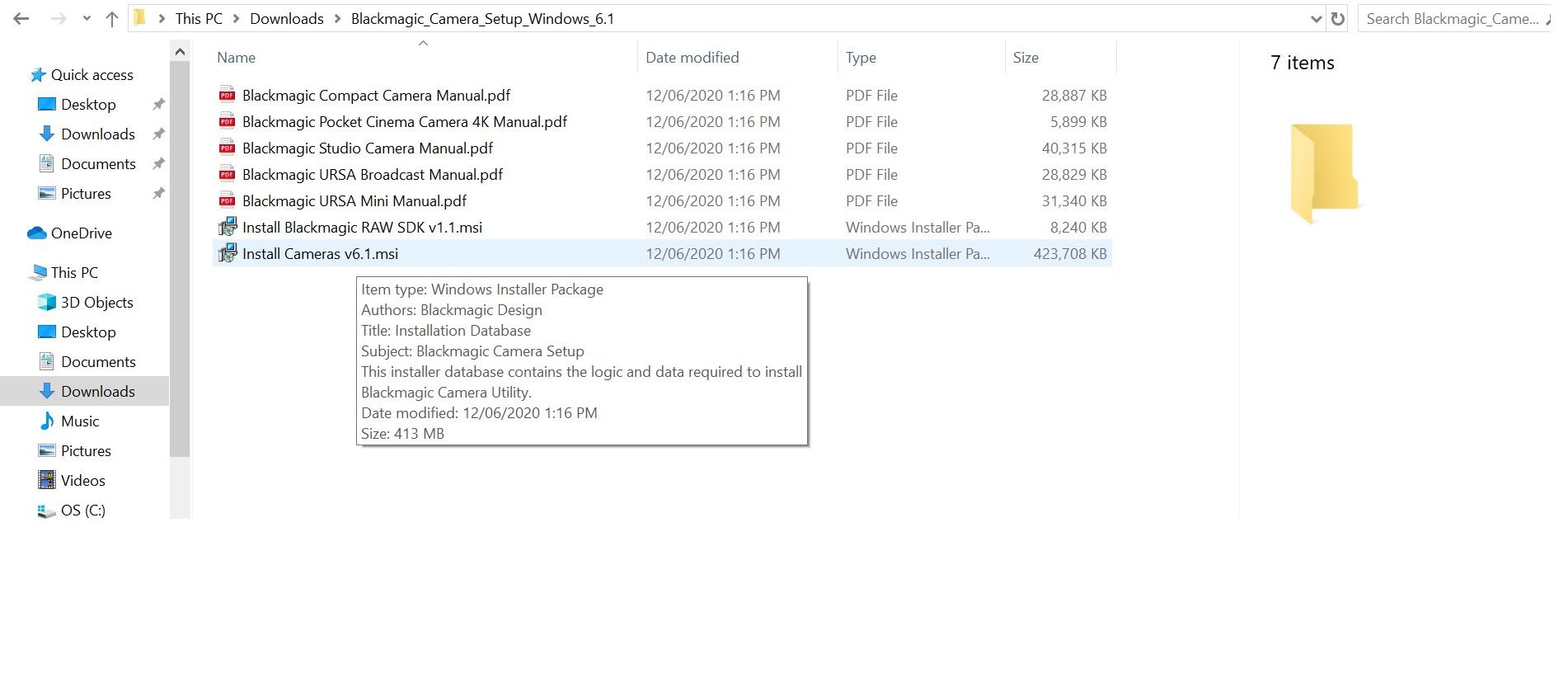The width and height of the screenshot is (1568, 673).
Task: Expand the chevron before This PC breadcrumb
Action: click(161, 19)
